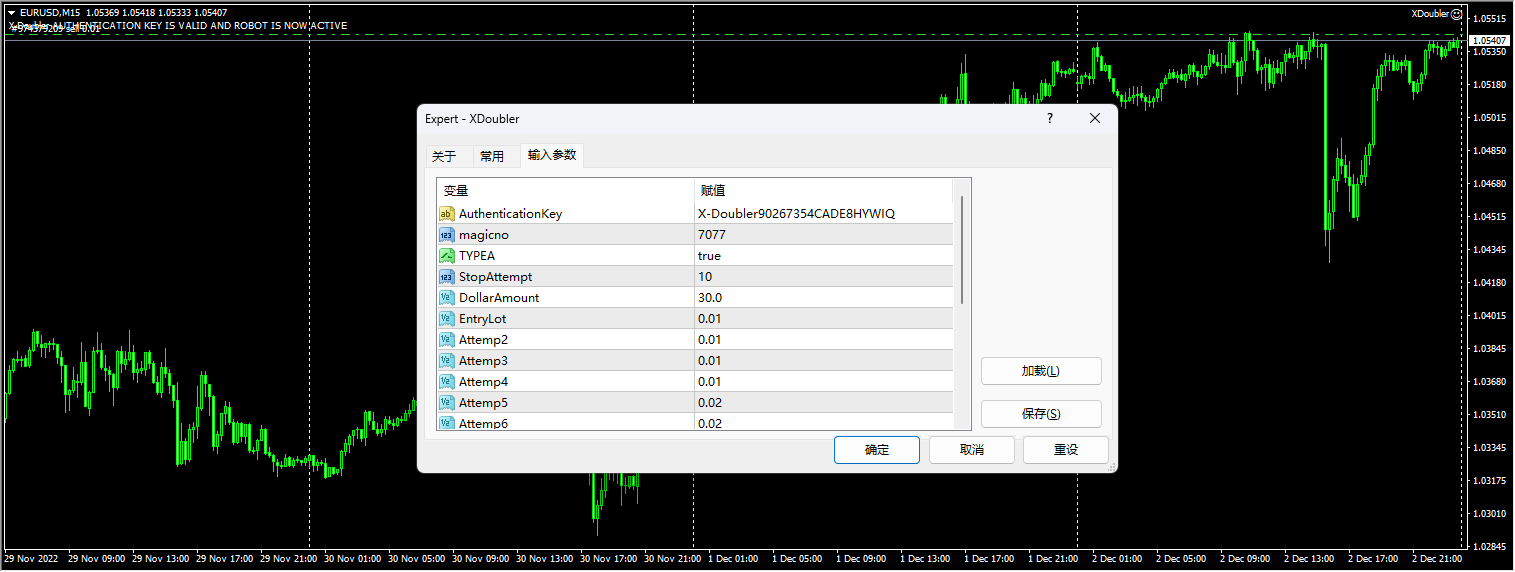Screen dimensions: 1515x572
Task: Open the 常用 tab
Action: (x=492, y=156)
